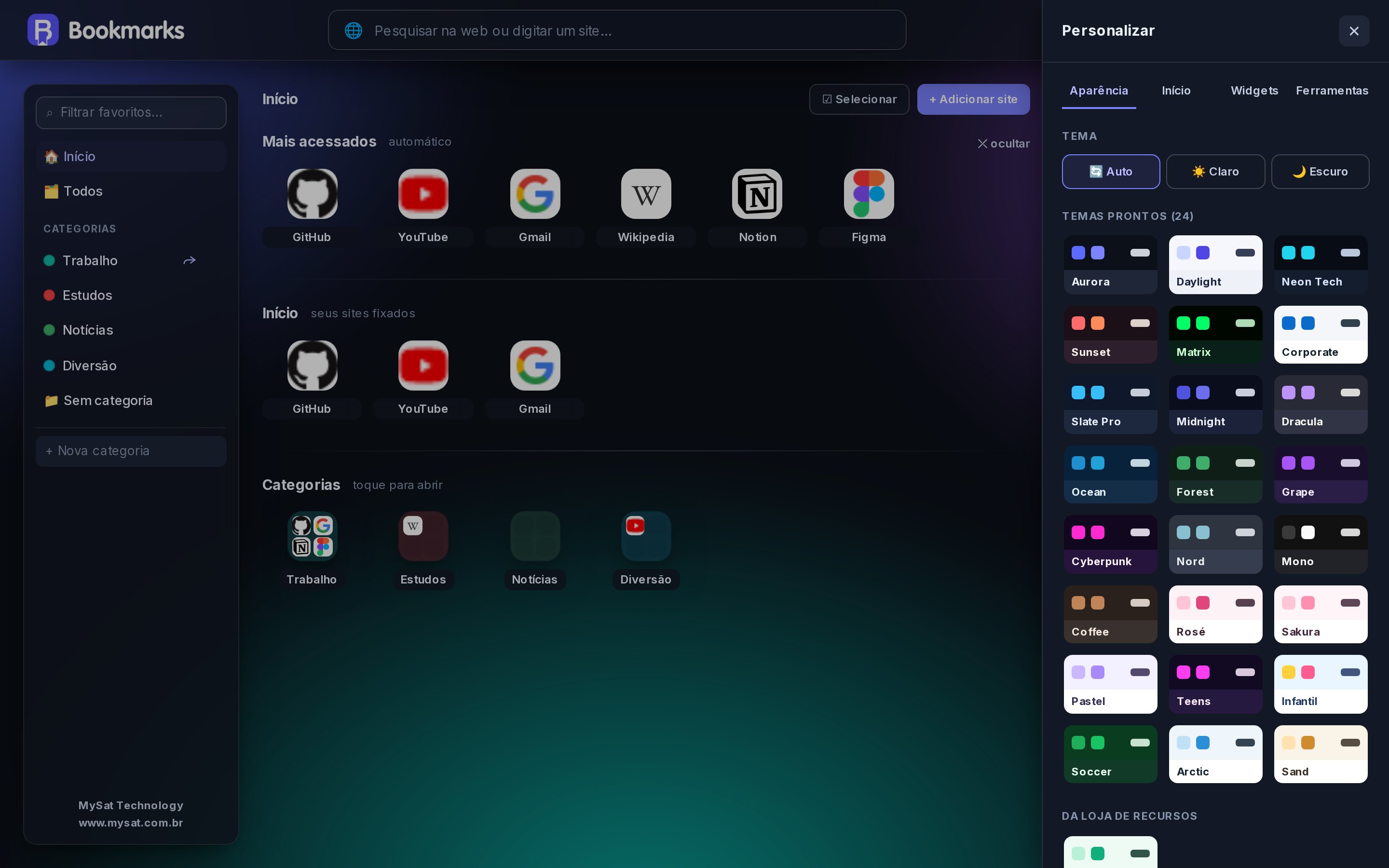Apply the Sunset theme preset
Viewport: 1389px width, 868px height.
coord(1111,335)
